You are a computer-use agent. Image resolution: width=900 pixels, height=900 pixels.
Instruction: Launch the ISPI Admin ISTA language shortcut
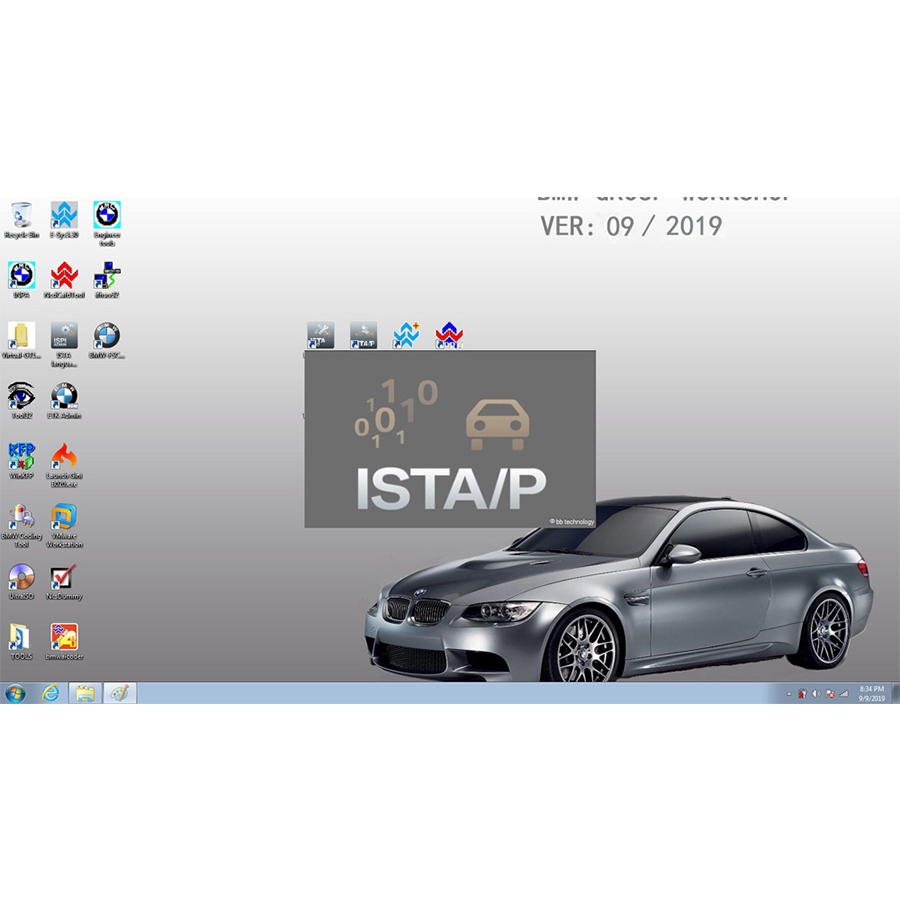[x=64, y=344]
